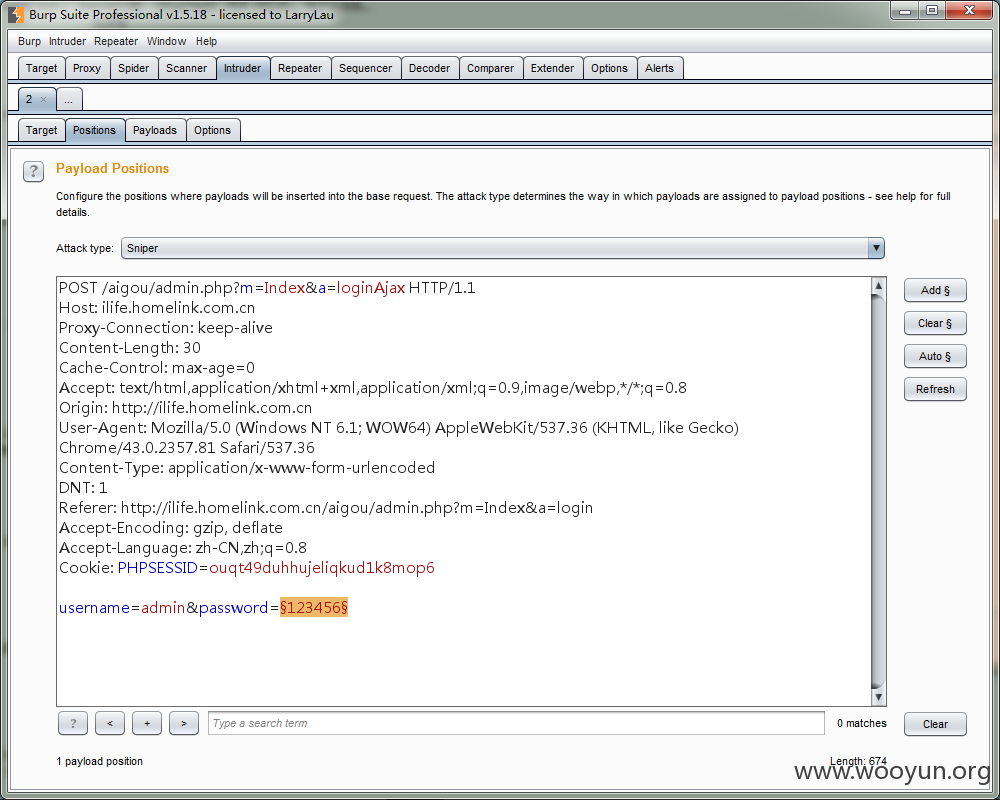Open the Burp menu
The width and height of the screenshot is (1000, 800).
[29, 41]
